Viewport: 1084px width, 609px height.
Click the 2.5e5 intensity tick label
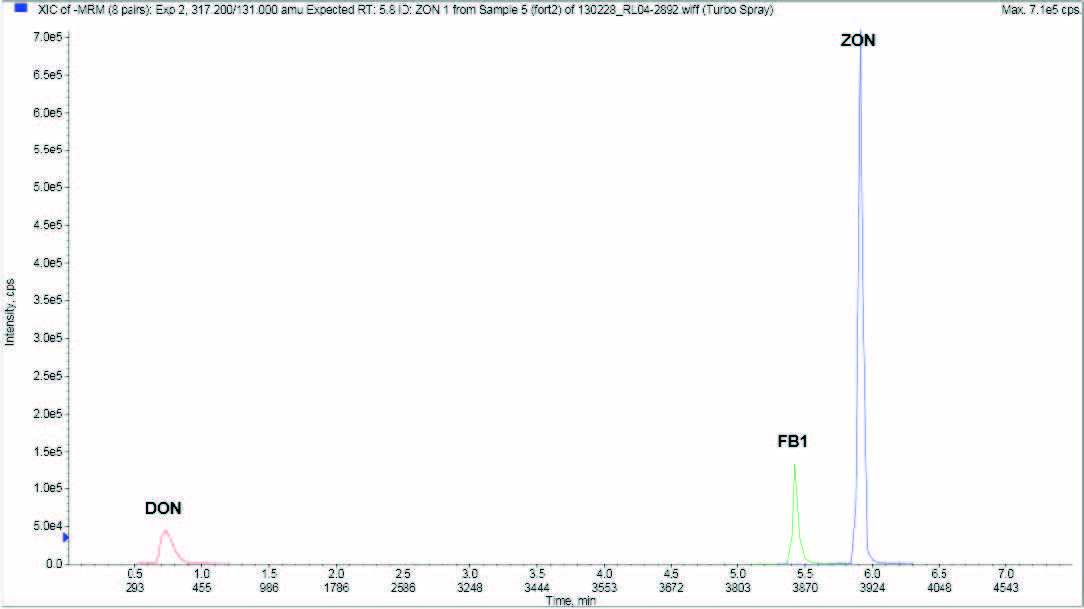pyautogui.click(x=47, y=375)
